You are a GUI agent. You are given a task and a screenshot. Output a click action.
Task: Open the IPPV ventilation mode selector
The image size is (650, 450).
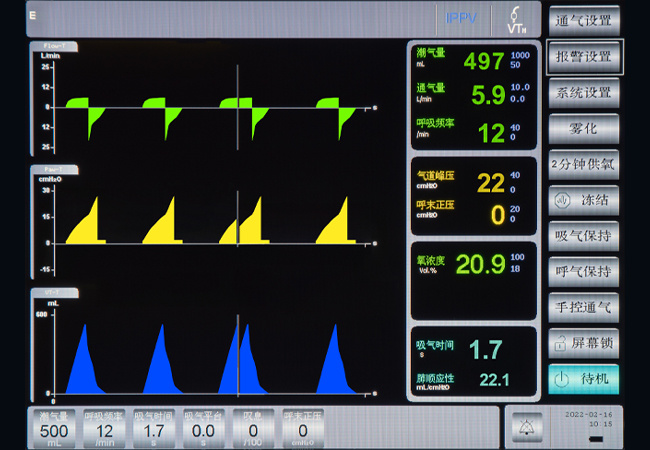pos(460,18)
